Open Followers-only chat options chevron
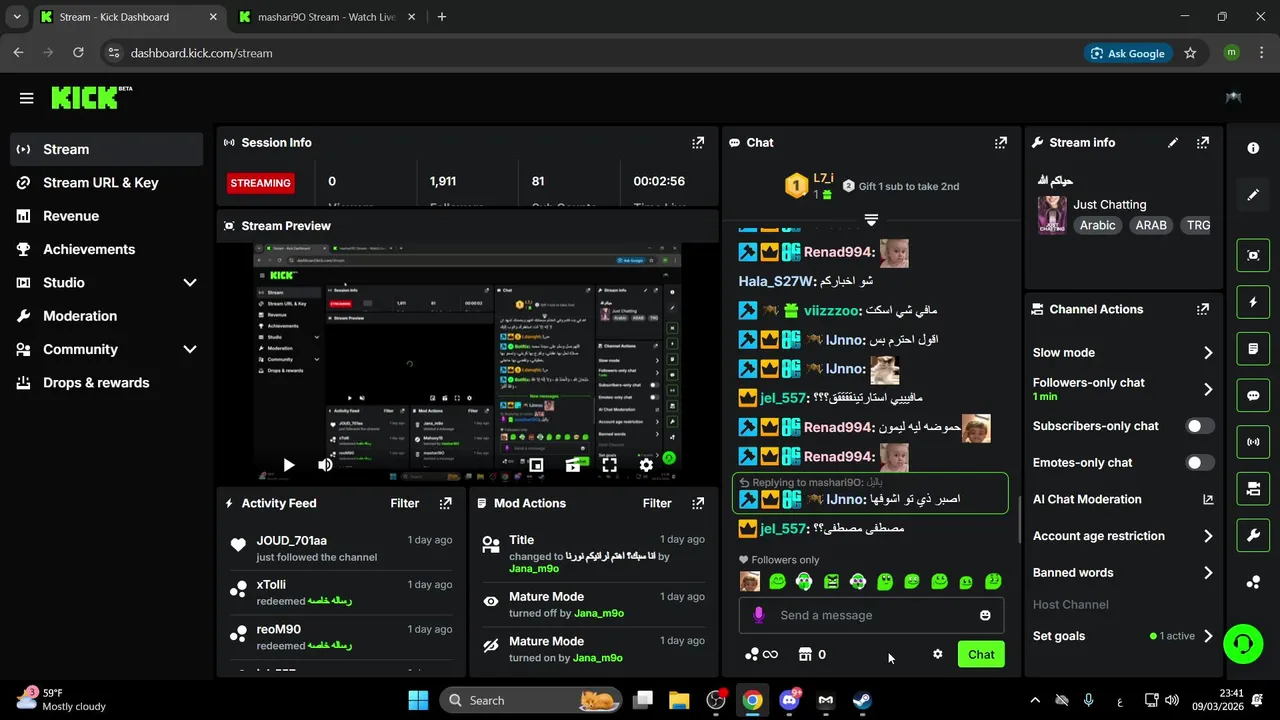The width and height of the screenshot is (1280, 720). point(1208,389)
